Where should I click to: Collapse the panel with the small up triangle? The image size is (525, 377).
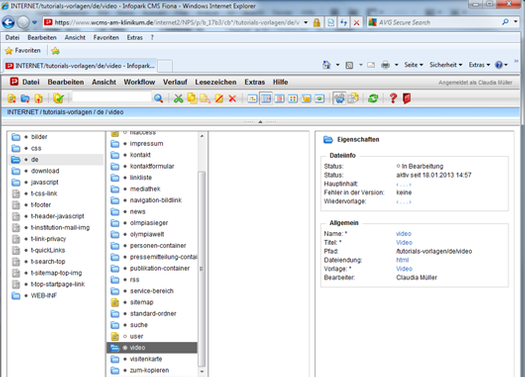pyautogui.click(x=260, y=122)
